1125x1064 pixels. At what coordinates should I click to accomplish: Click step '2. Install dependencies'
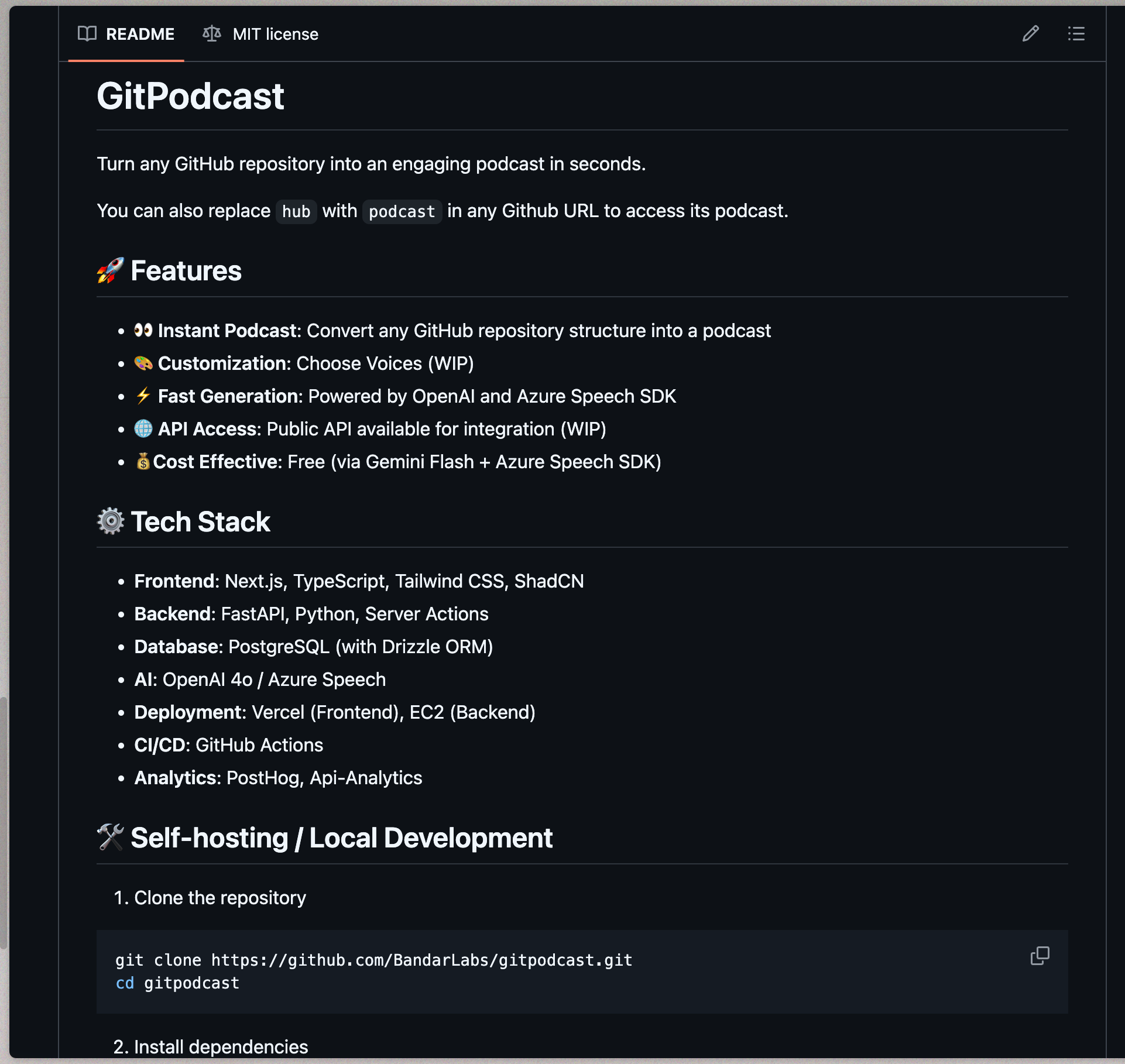coord(211,1047)
